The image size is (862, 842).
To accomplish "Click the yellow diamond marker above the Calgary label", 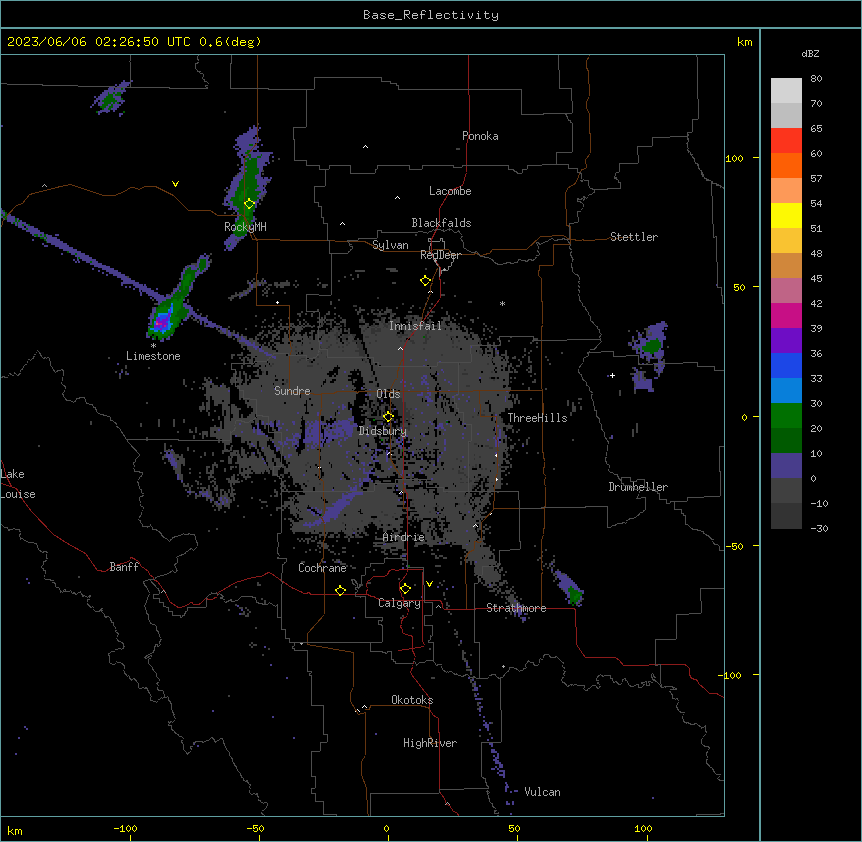I will pyautogui.click(x=405, y=589).
